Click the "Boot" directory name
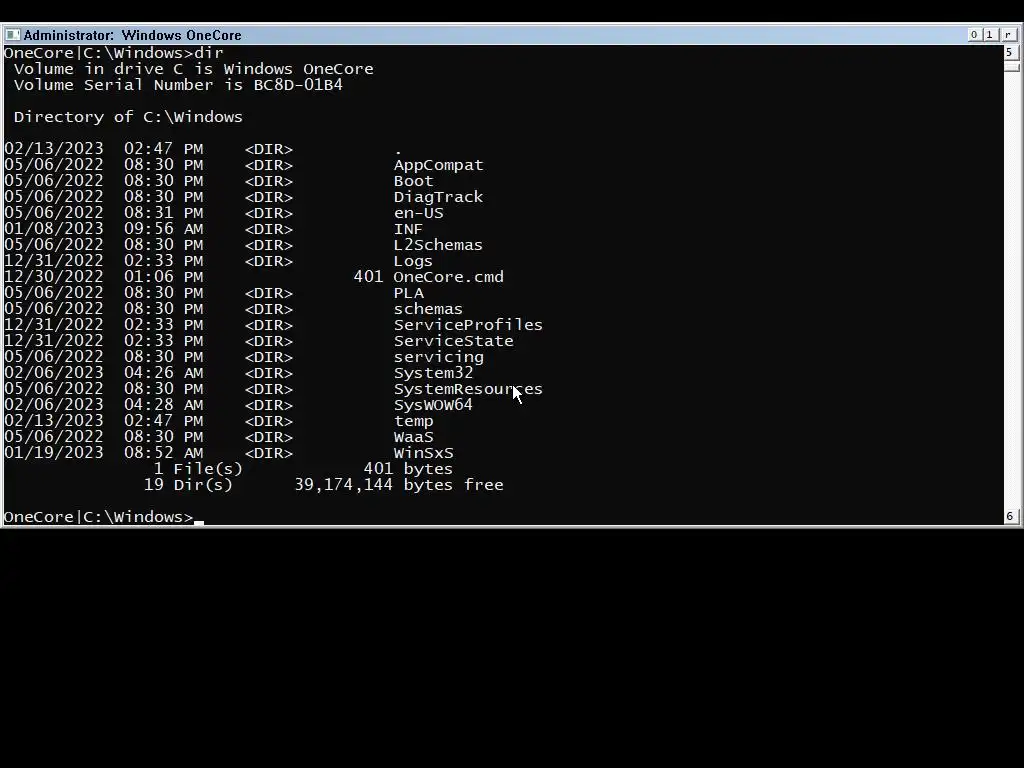Screen dimensions: 1024x768 [x=413, y=181]
